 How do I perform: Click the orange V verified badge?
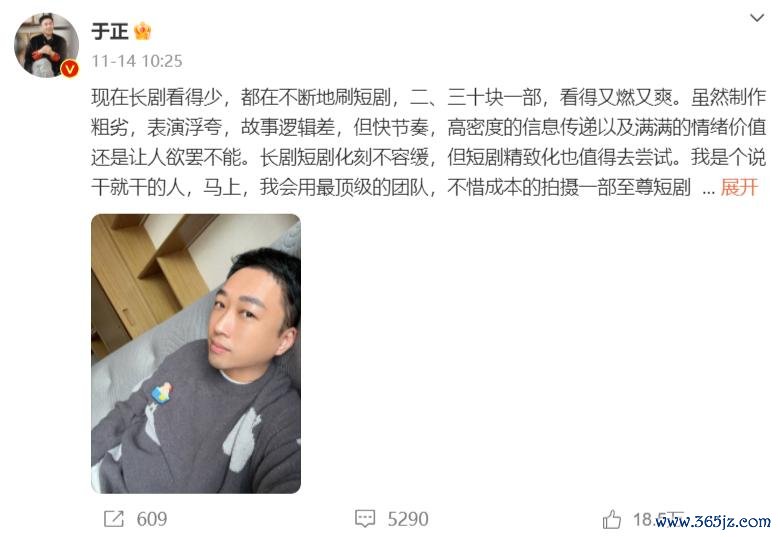coord(69,68)
